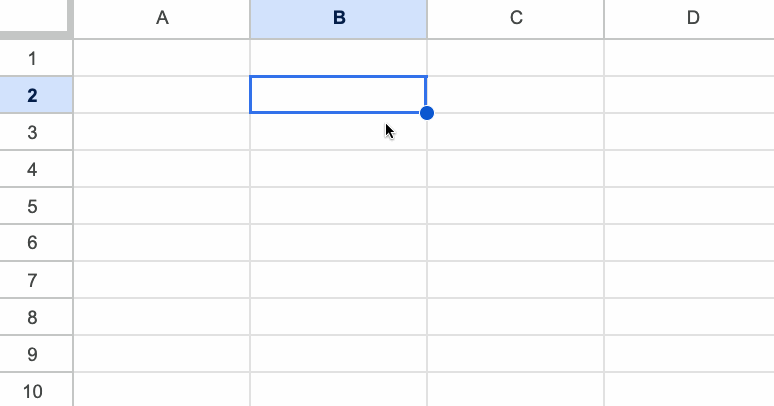Click the blue fill handle of cell B2
This screenshot has width=774, height=406.
click(x=427, y=113)
